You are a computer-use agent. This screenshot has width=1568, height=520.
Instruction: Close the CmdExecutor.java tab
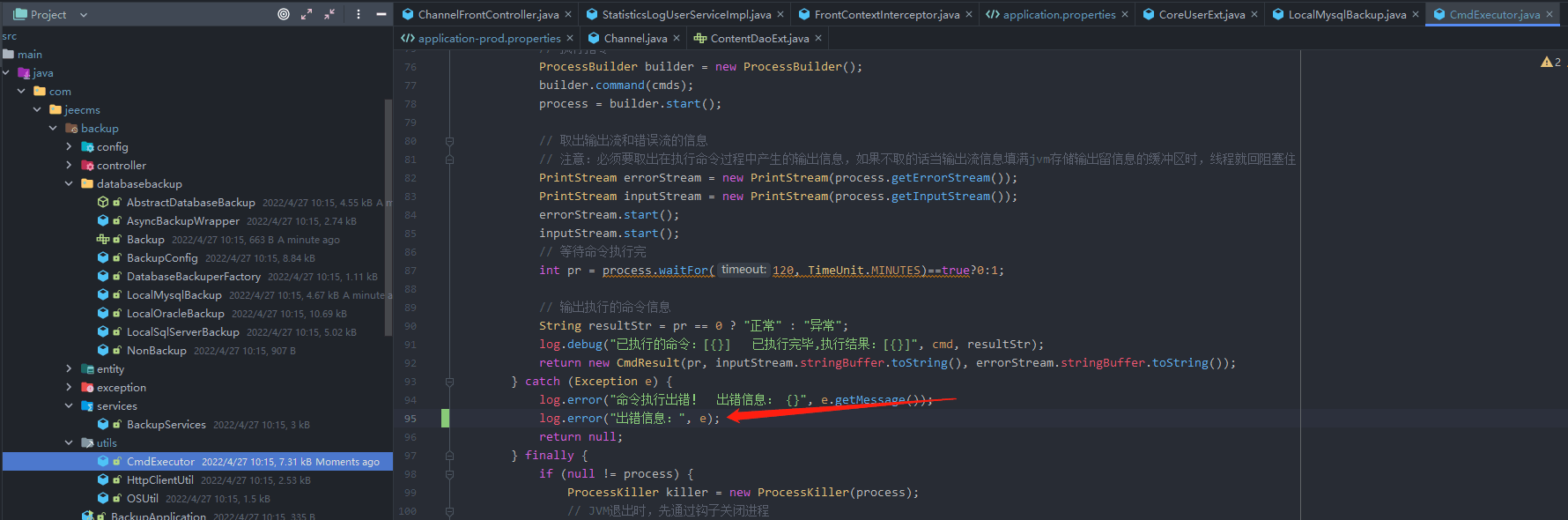1550,14
